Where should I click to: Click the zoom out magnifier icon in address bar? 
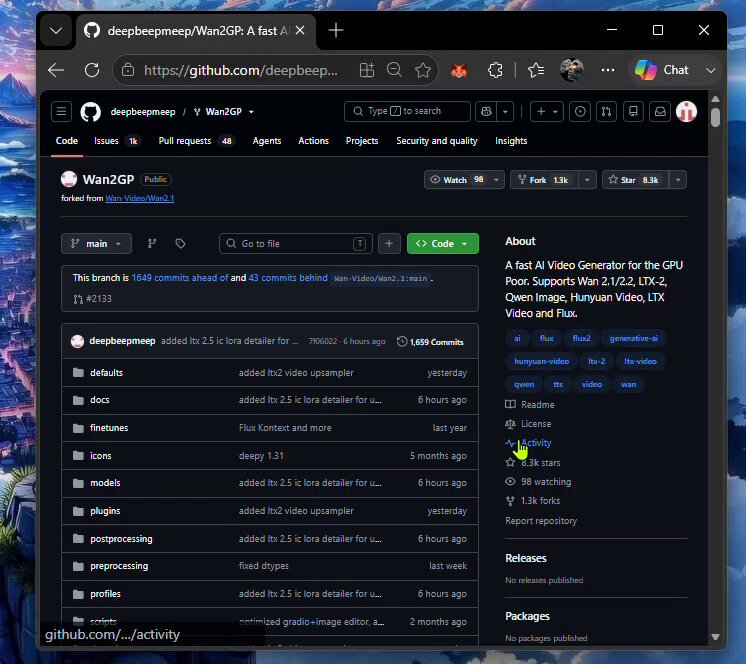[x=394, y=70]
